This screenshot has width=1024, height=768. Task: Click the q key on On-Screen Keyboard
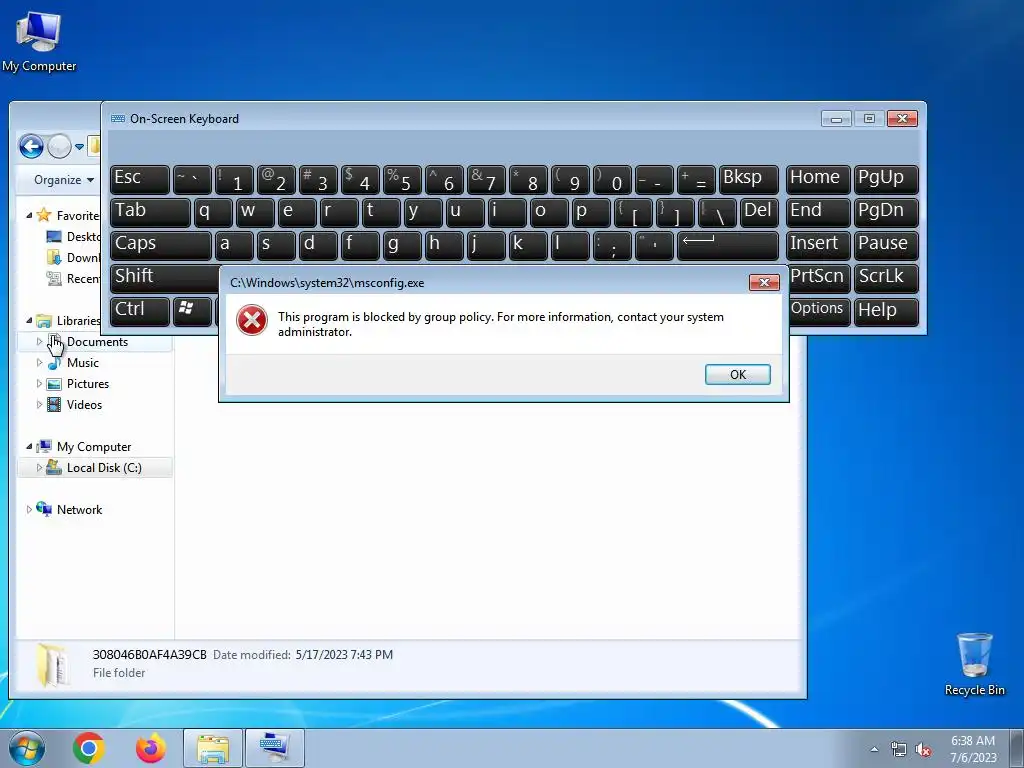point(213,212)
